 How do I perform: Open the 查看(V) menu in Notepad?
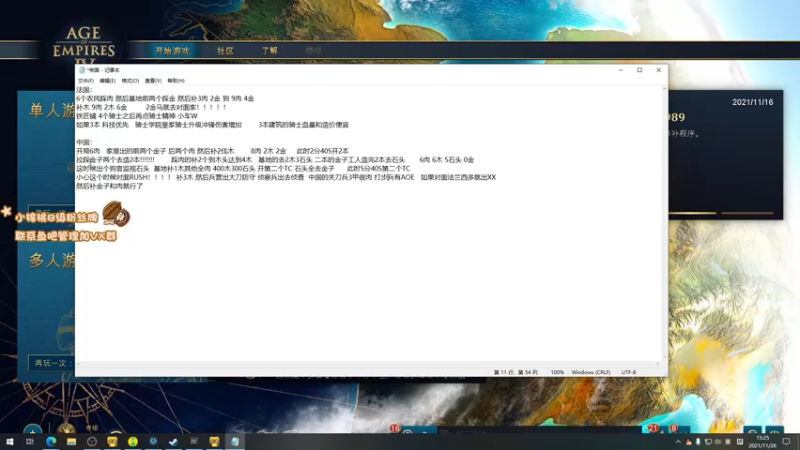tap(153, 81)
